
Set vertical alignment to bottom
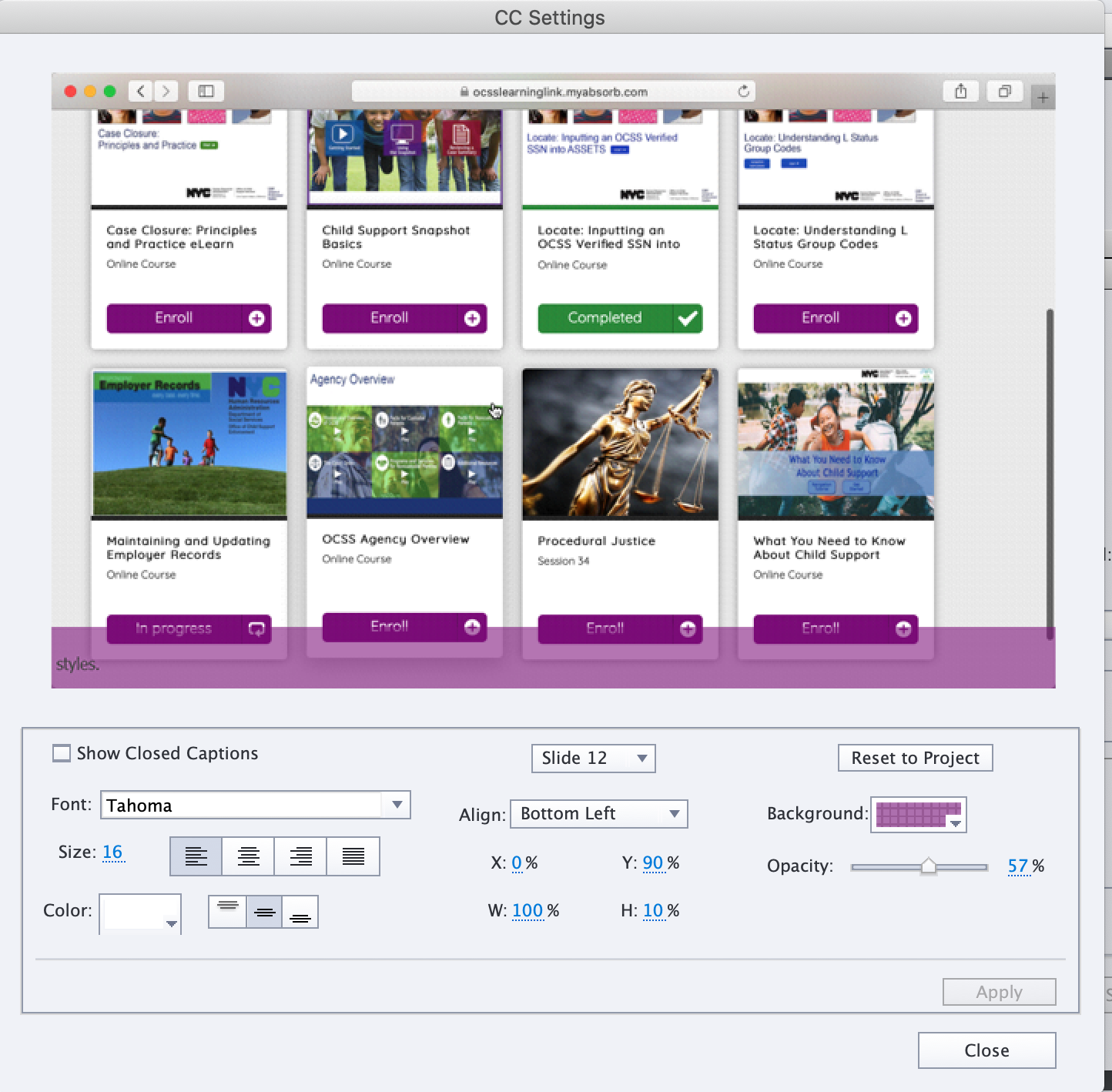click(300, 912)
